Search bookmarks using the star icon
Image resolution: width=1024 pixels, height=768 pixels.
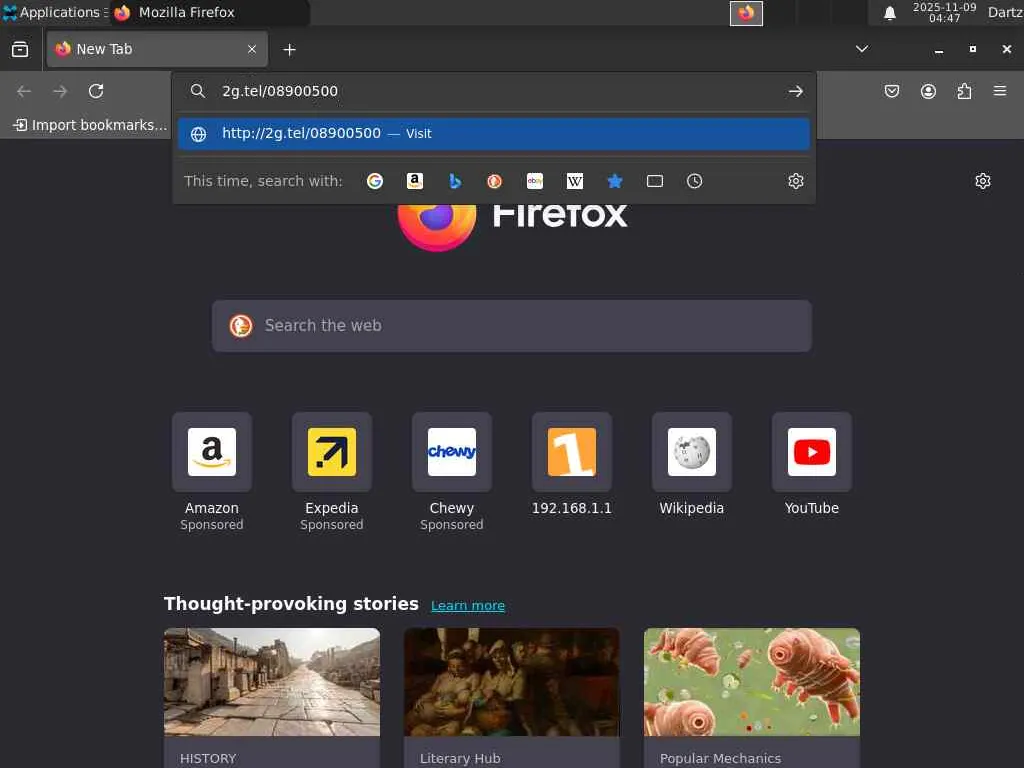(x=615, y=181)
